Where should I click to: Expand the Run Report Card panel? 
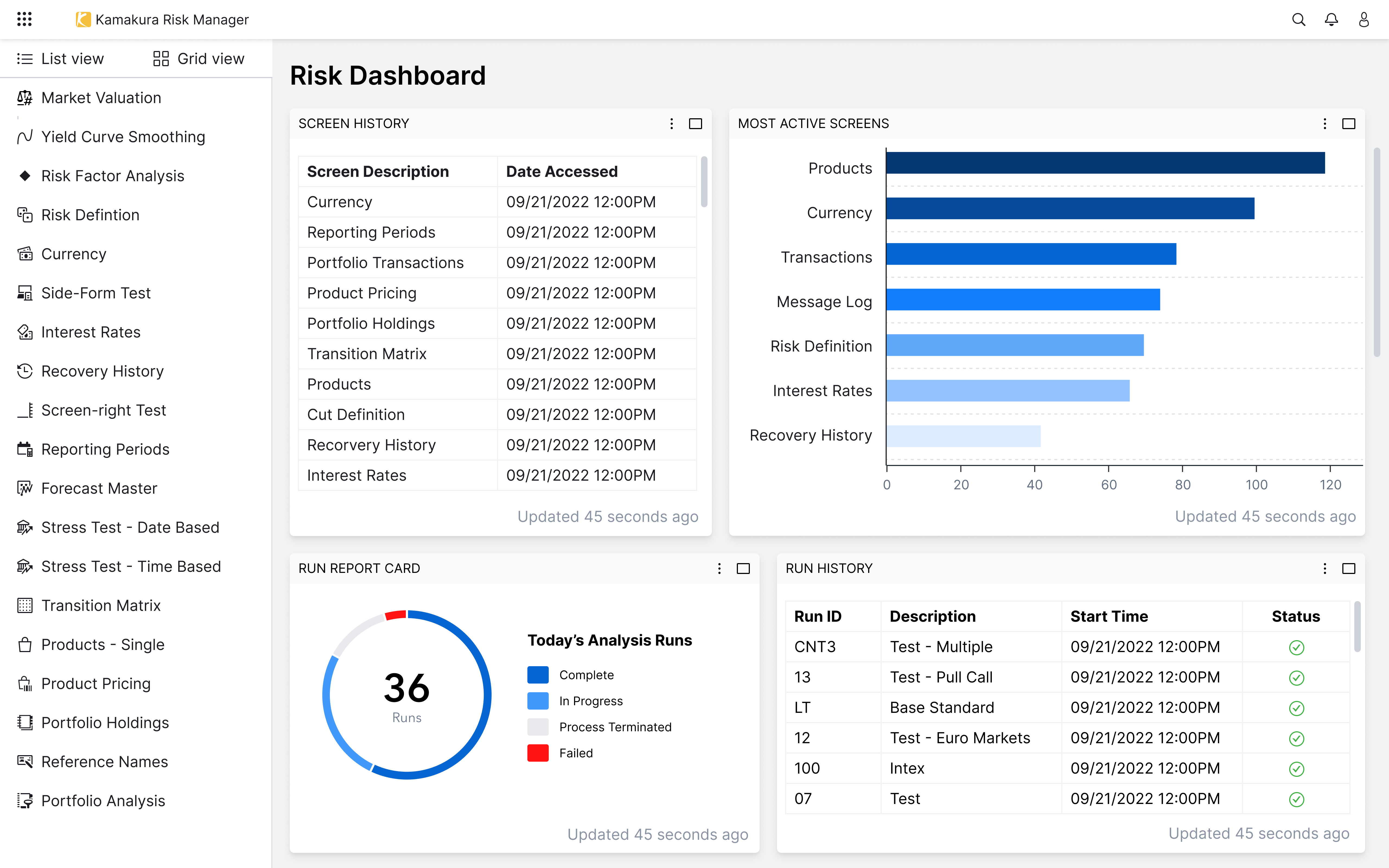point(743,568)
